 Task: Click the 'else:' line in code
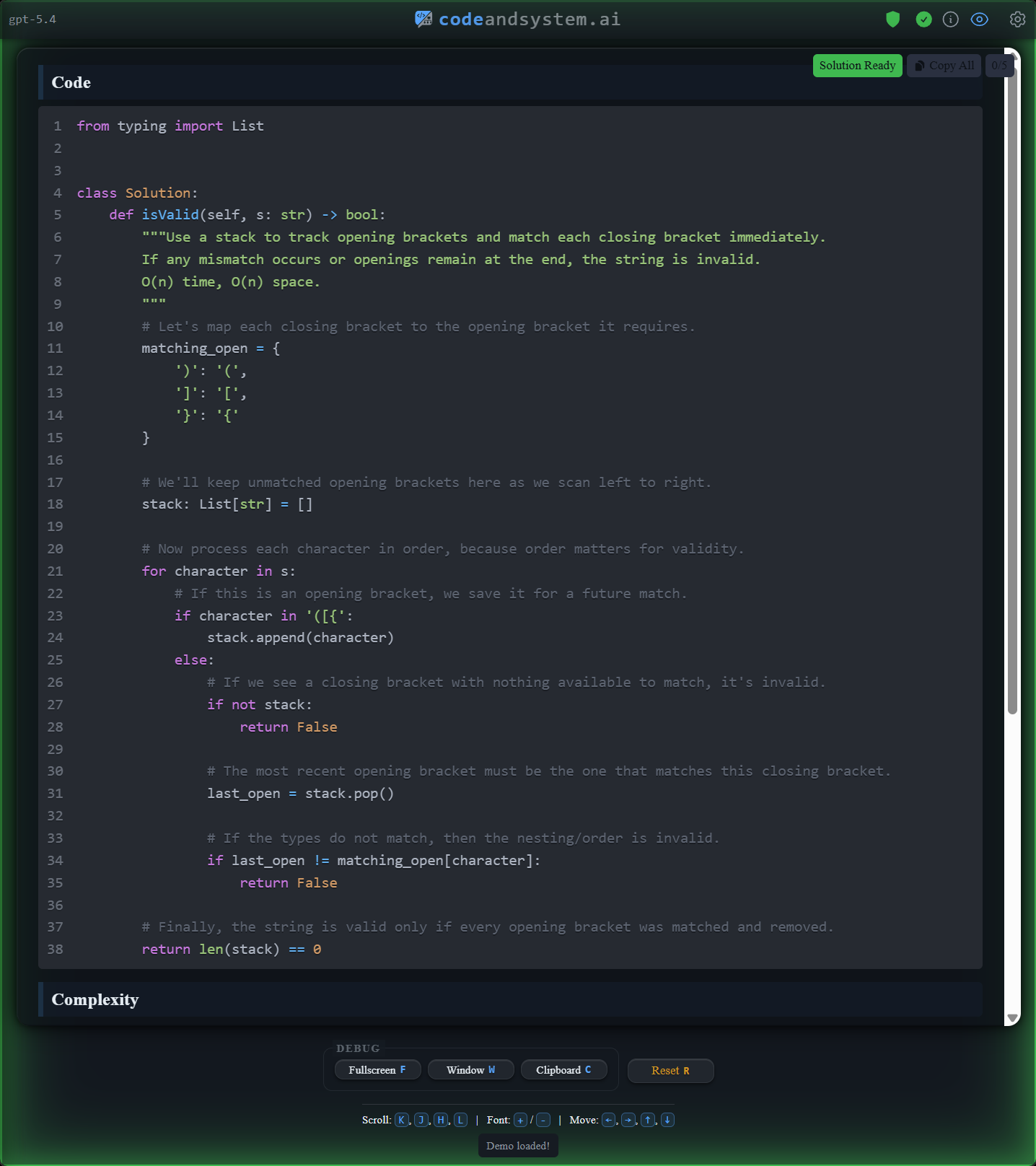194,660
